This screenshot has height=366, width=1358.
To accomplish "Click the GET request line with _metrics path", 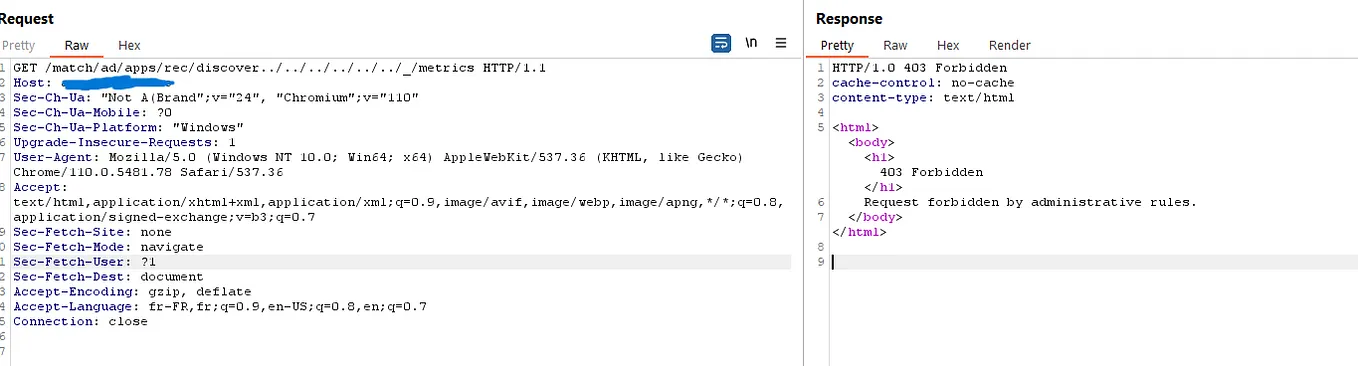I will point(279,68).
